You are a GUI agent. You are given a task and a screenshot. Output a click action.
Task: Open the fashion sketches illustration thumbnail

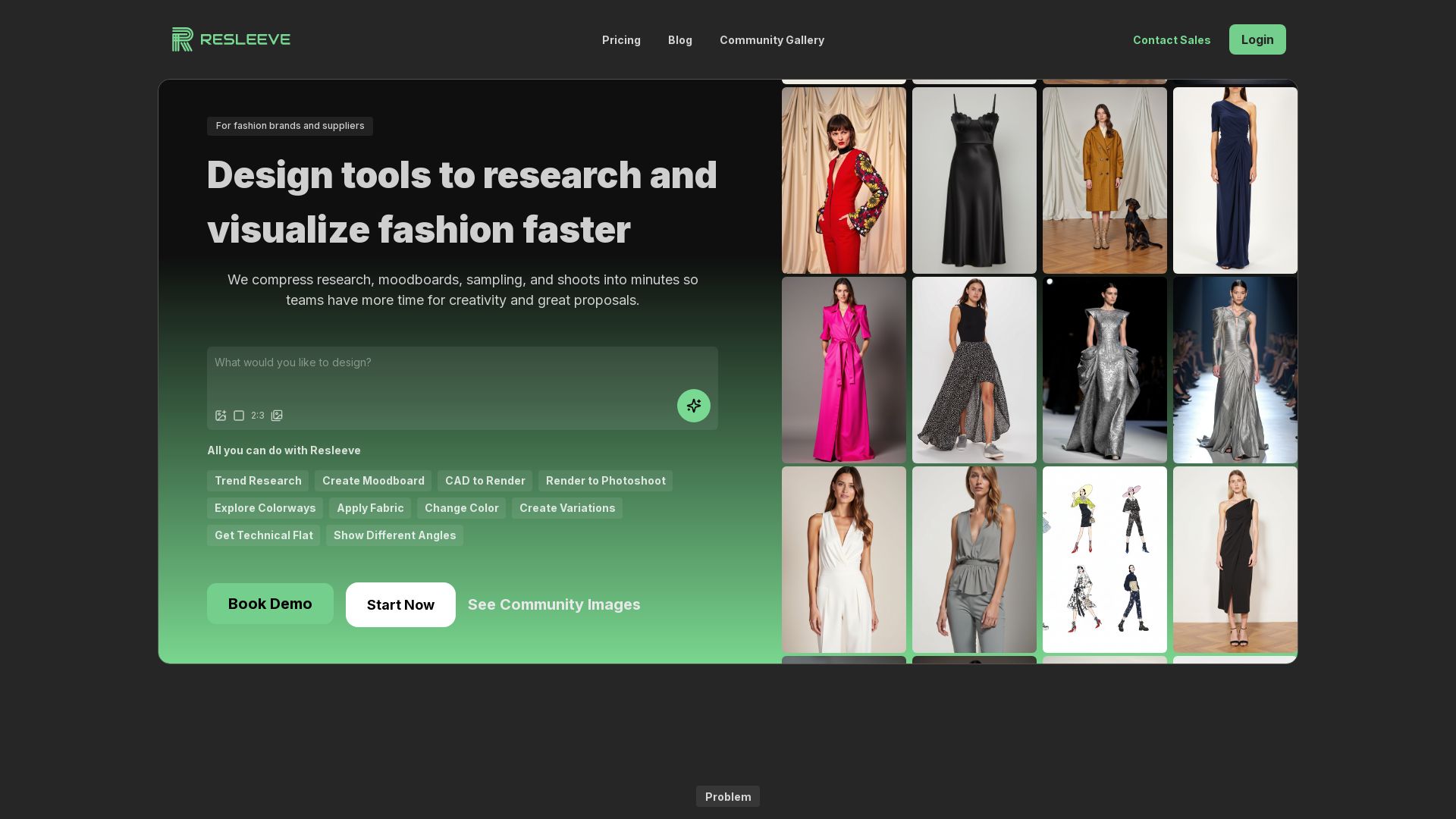pyautogui.click(x=1104, y=560)
